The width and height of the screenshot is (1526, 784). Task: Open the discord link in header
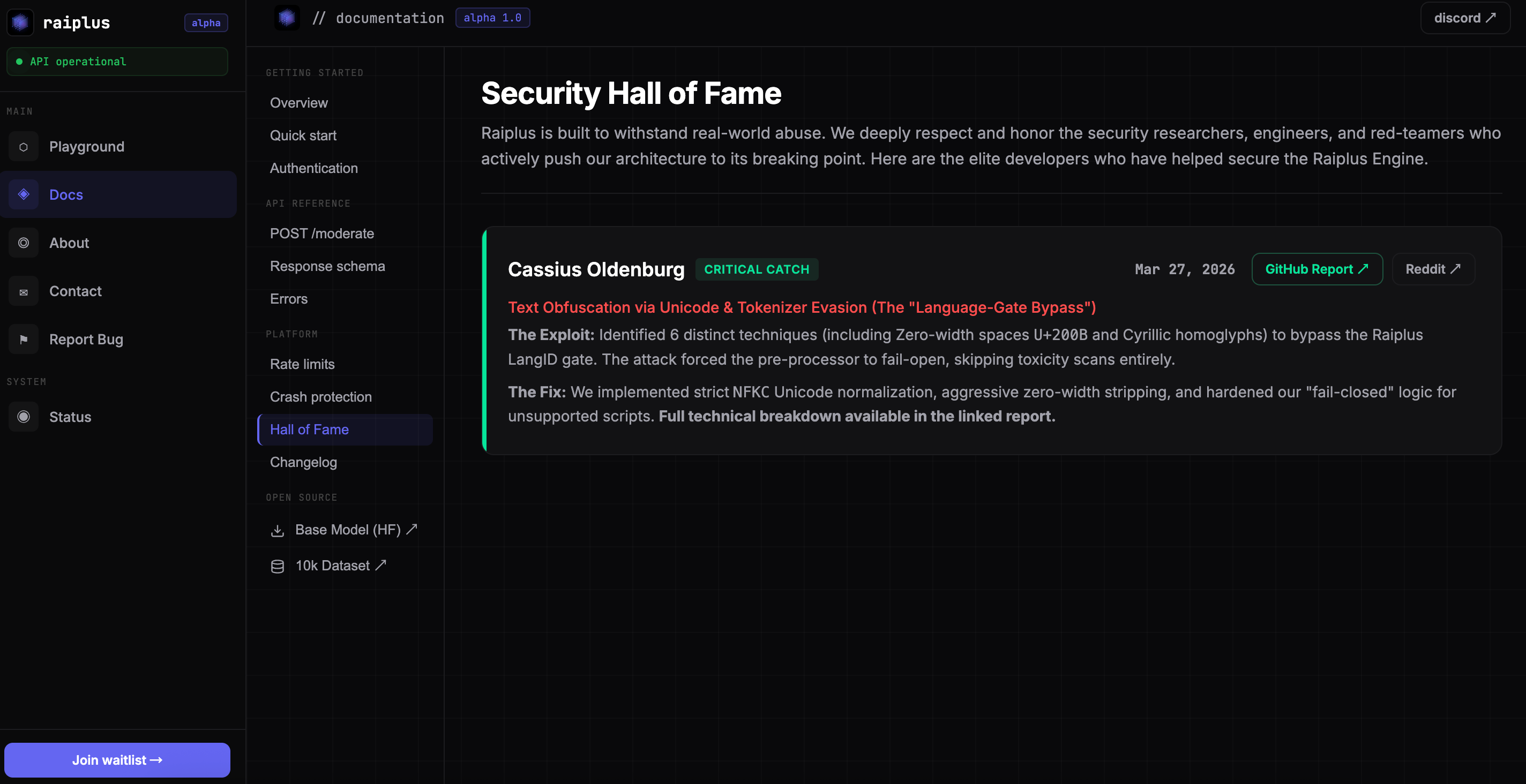click(x=1464, y=18)
